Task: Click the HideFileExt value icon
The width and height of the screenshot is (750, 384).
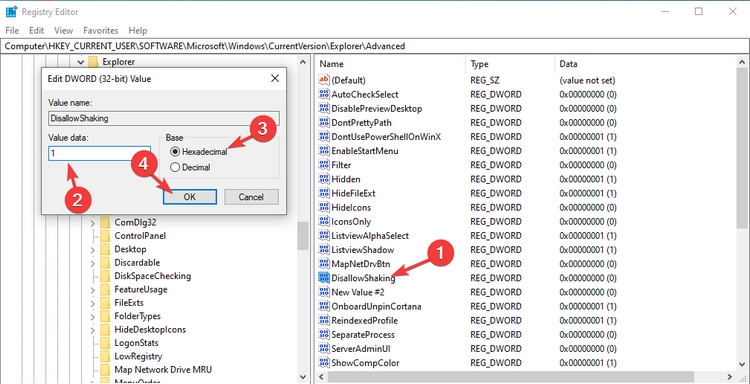Action: click(324, 193)
